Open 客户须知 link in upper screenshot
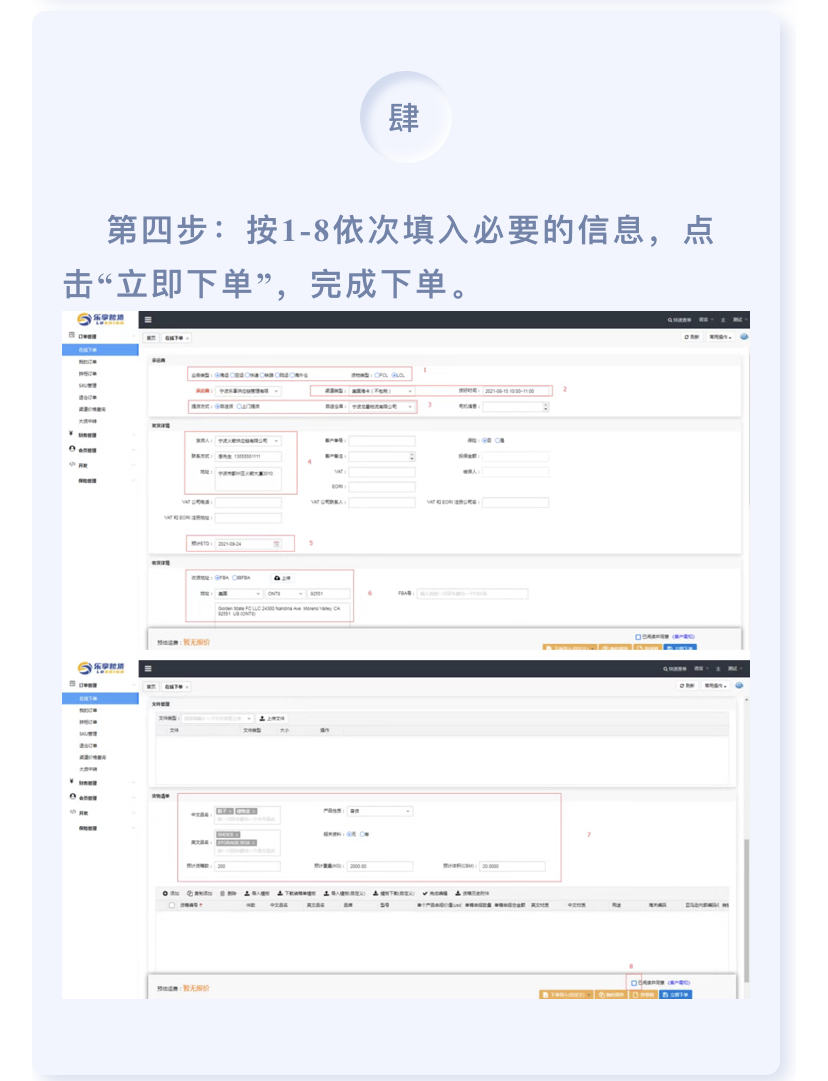This screenshot has width=828, height=1081. point(683,637)
